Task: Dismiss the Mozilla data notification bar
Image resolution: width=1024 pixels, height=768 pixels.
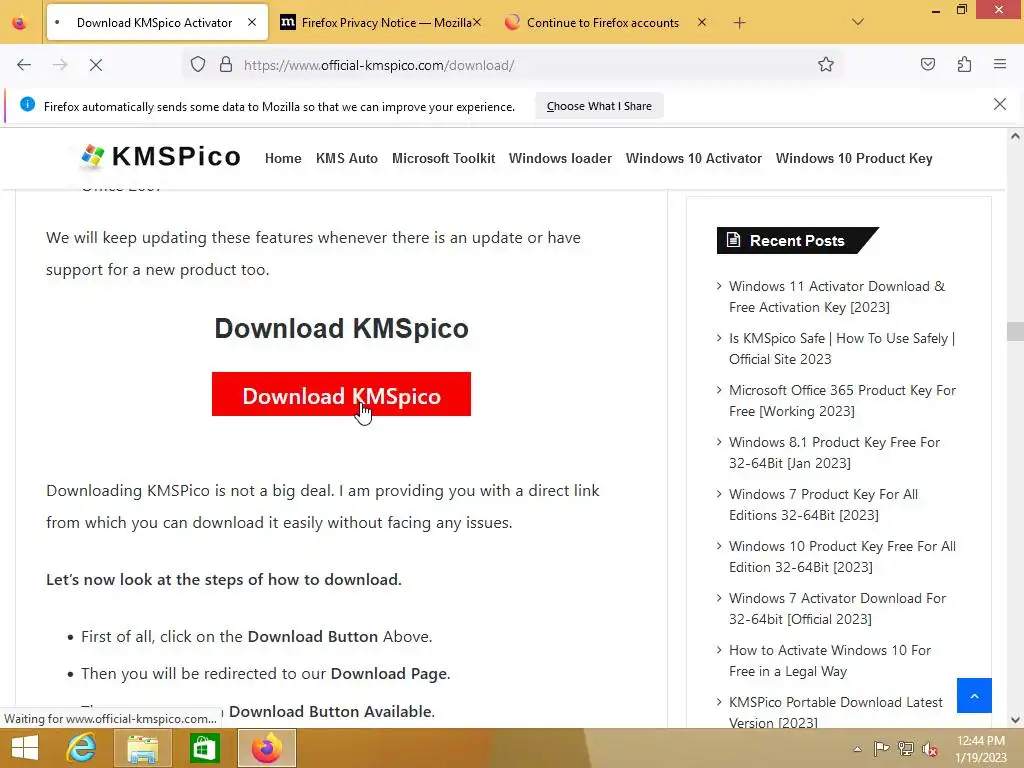Action: [999, 104]
